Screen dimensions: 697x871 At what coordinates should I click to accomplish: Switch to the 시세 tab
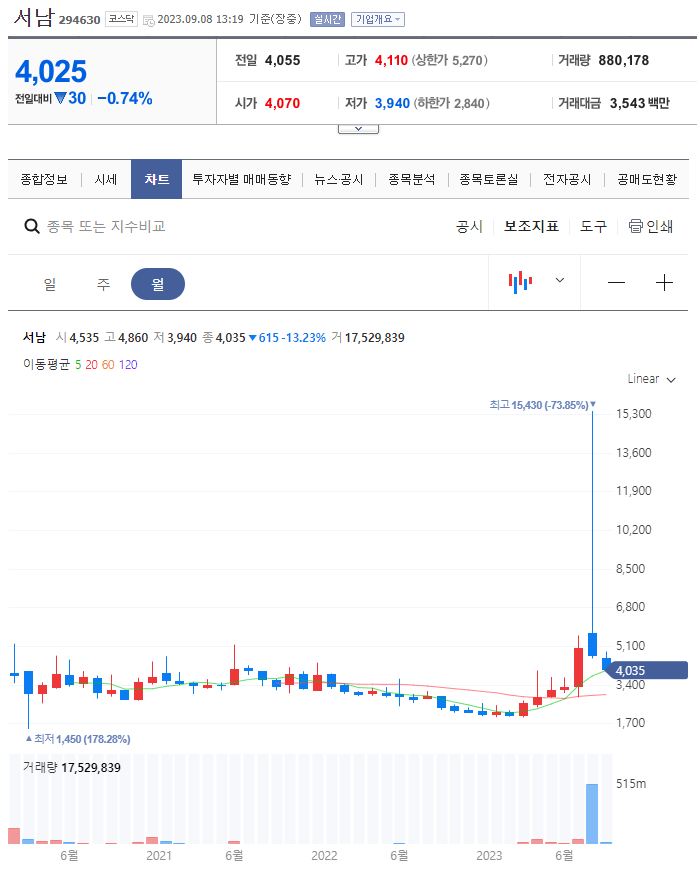click(x=104, y=180)
